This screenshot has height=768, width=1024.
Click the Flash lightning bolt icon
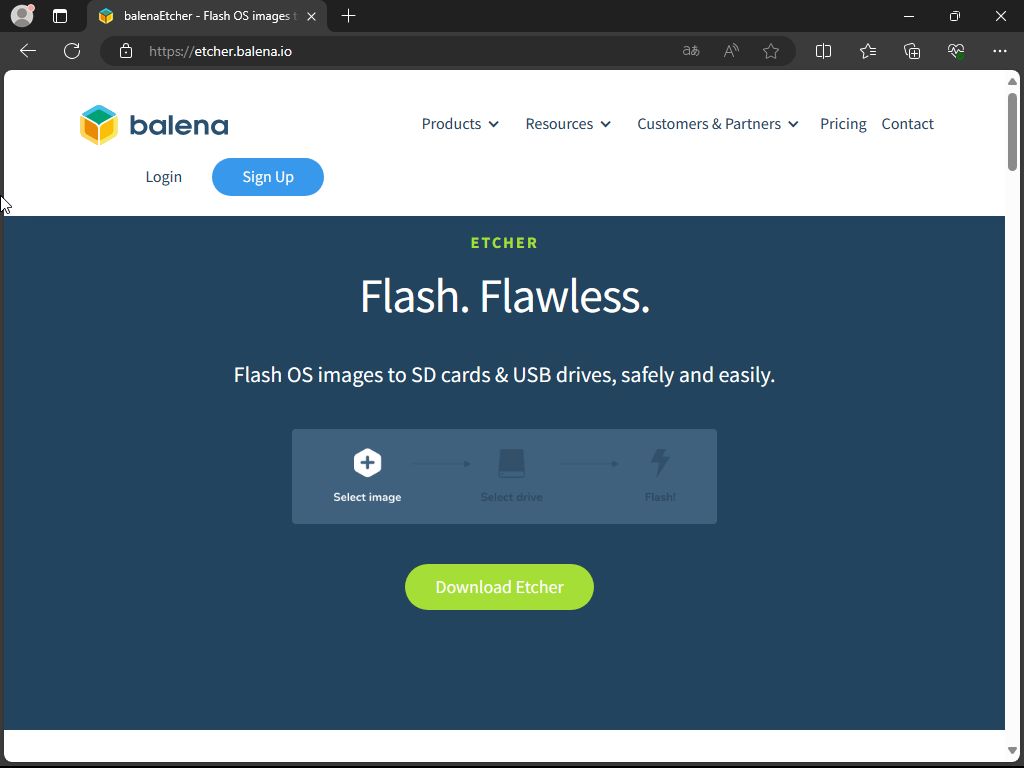tap(660, 463)
